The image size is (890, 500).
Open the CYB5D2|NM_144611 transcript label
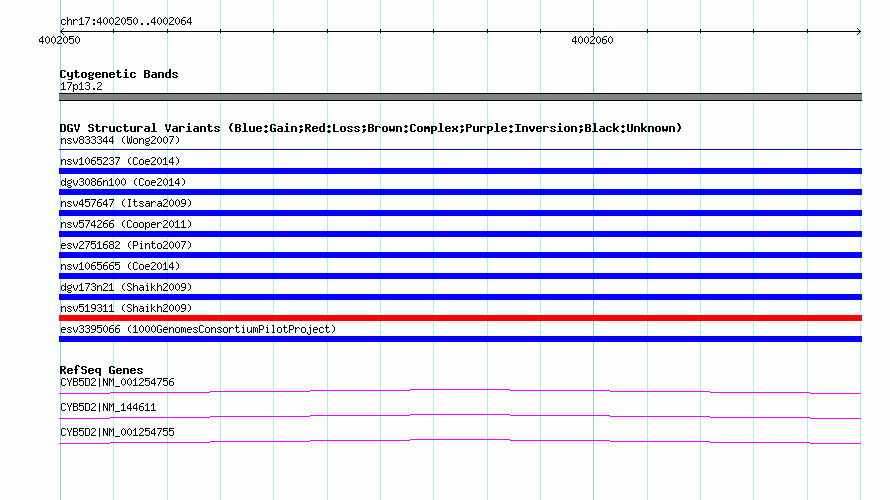(108, 407)
